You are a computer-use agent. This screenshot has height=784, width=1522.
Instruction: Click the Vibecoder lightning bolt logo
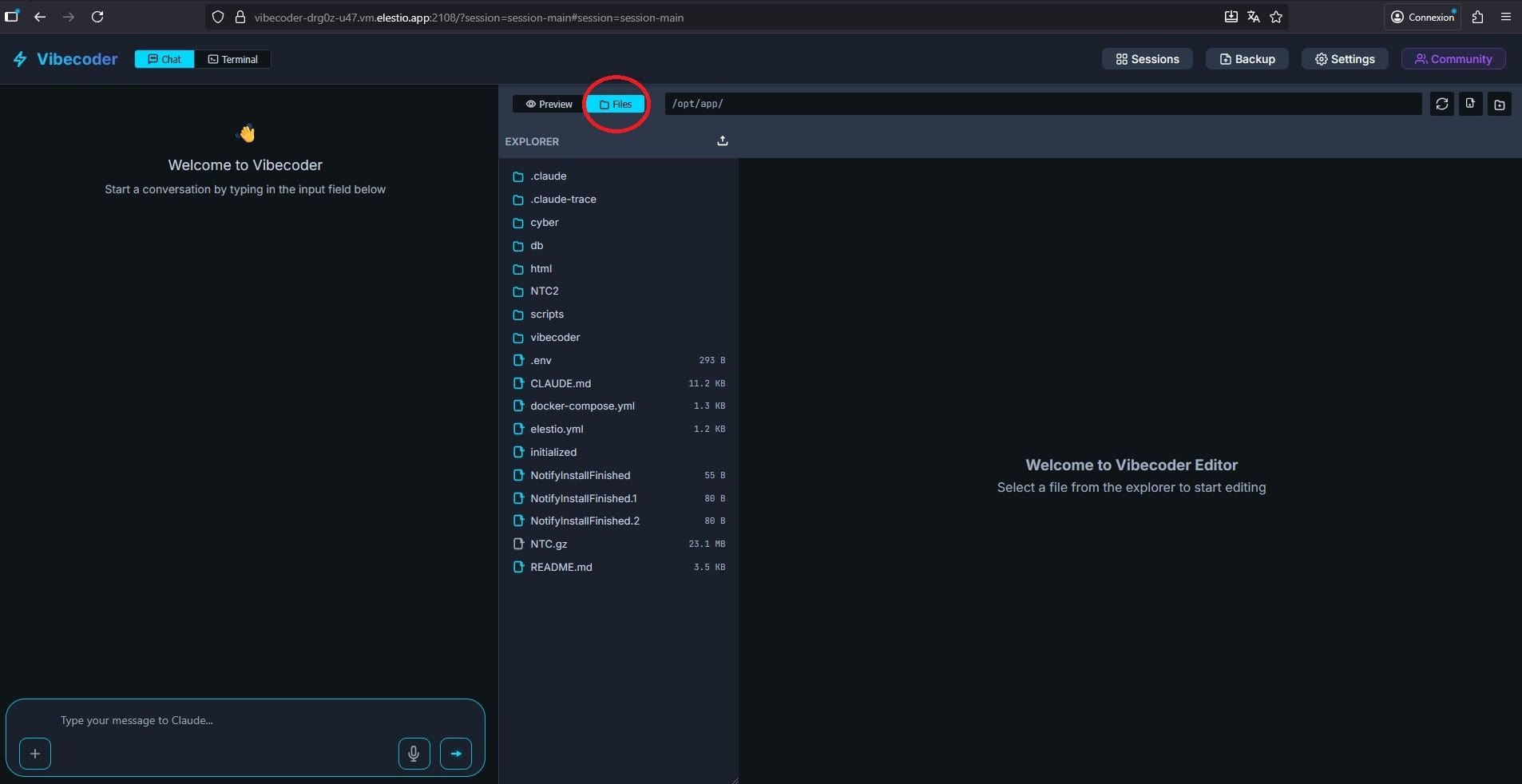tap(20, 59)
